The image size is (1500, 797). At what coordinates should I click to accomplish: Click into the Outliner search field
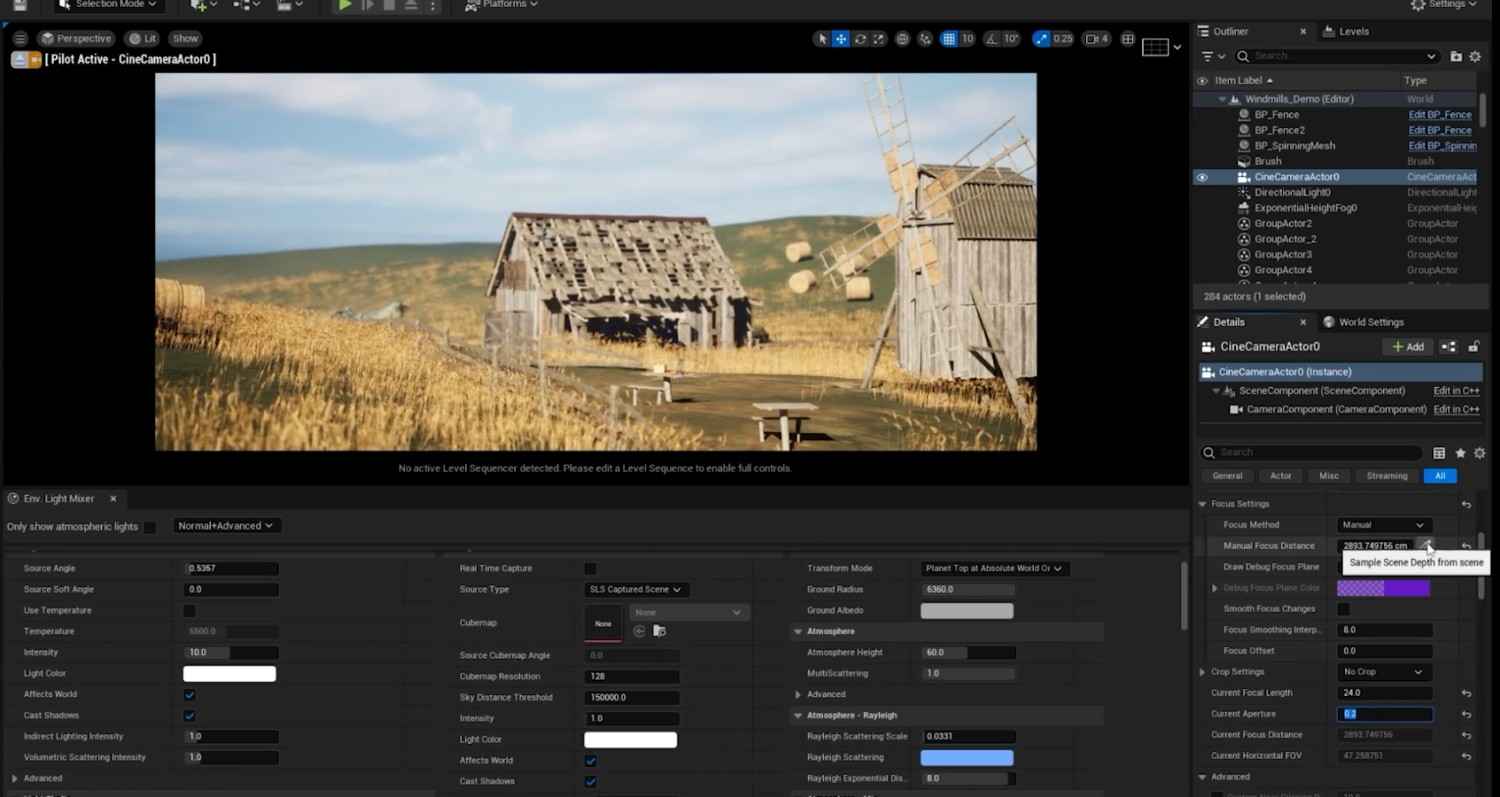coord(1337,56)
